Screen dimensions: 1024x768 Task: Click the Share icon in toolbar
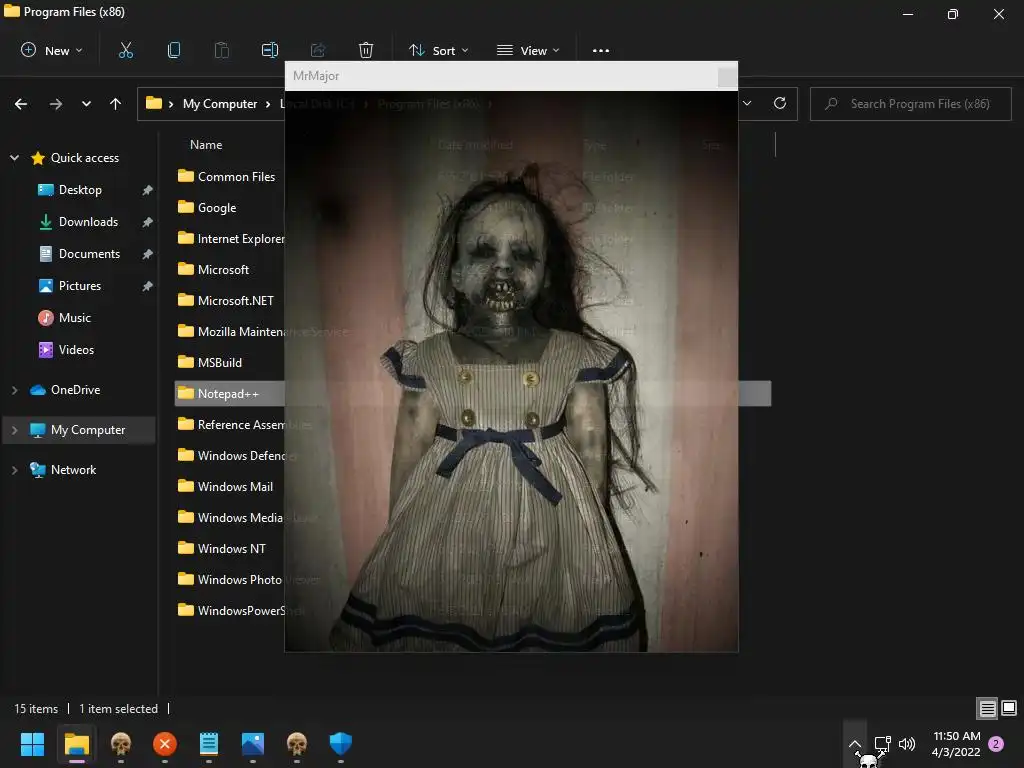318,50
